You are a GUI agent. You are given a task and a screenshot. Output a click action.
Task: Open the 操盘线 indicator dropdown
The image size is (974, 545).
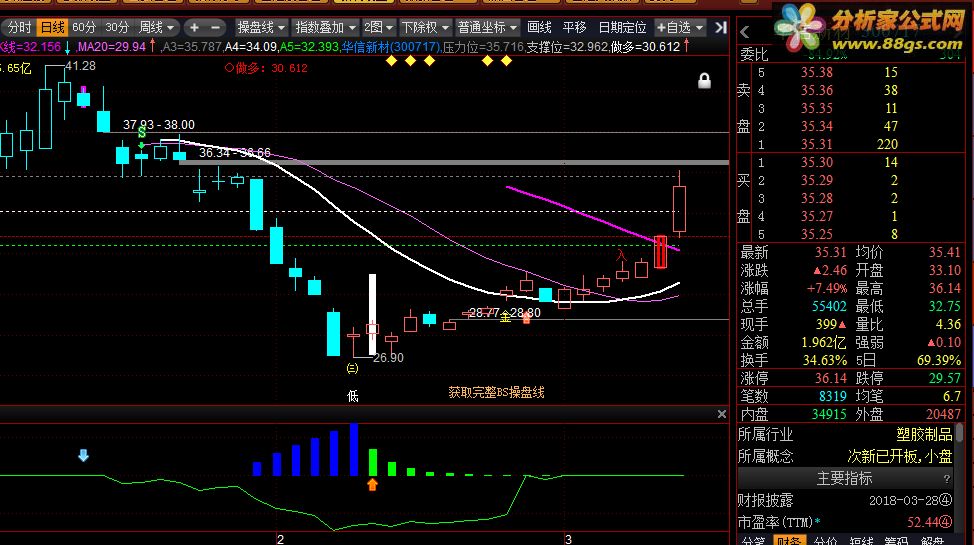[261, 27]
